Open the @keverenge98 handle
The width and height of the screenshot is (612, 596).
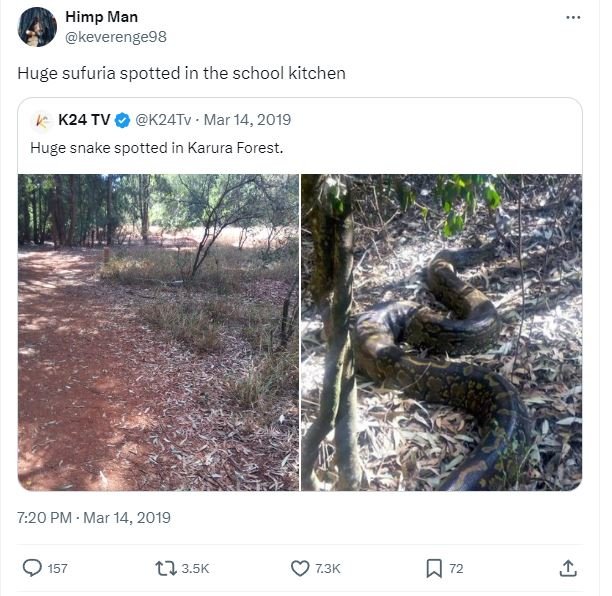[115, 37]
